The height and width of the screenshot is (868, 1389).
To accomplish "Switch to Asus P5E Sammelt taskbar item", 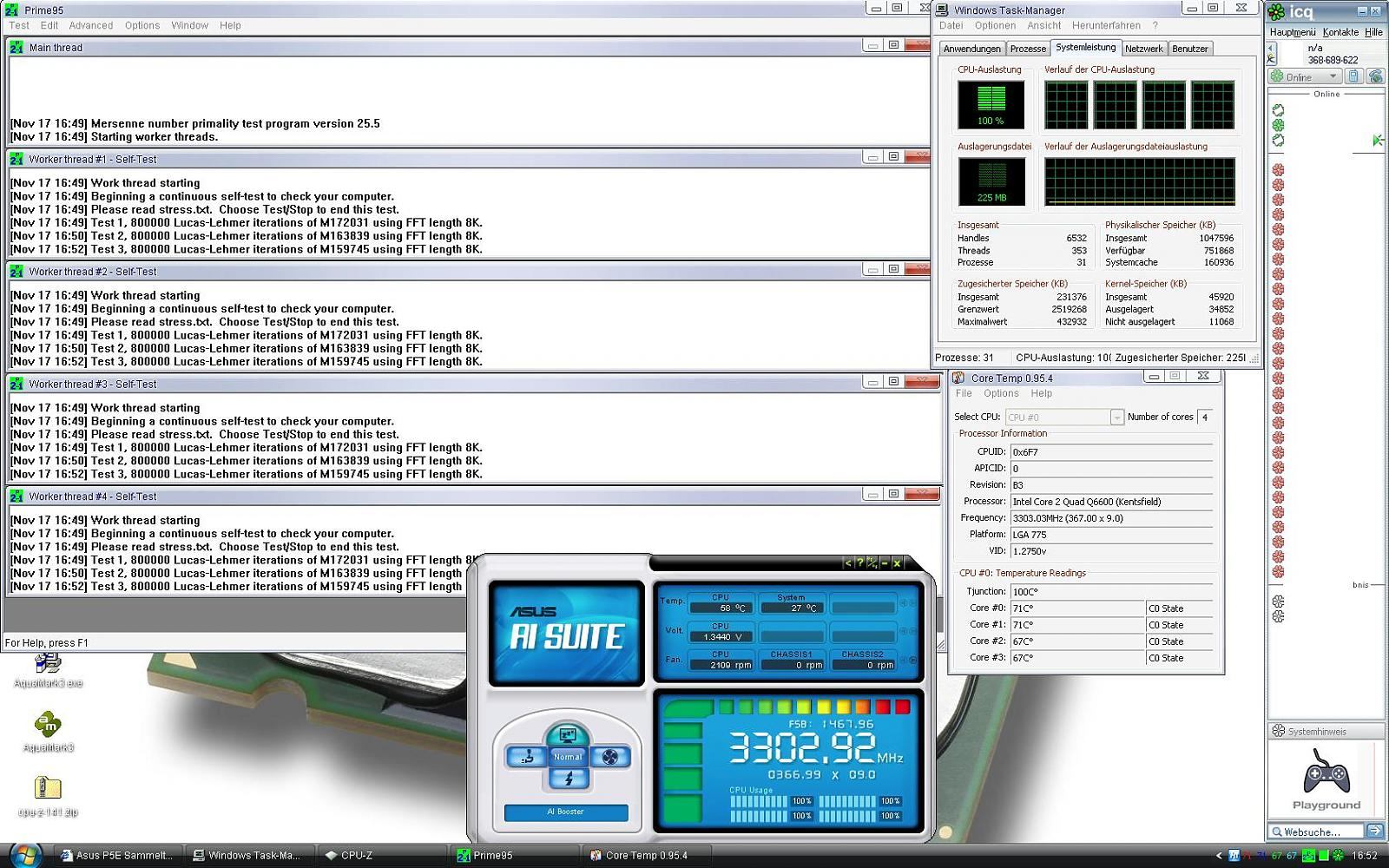I will (117, 855).
